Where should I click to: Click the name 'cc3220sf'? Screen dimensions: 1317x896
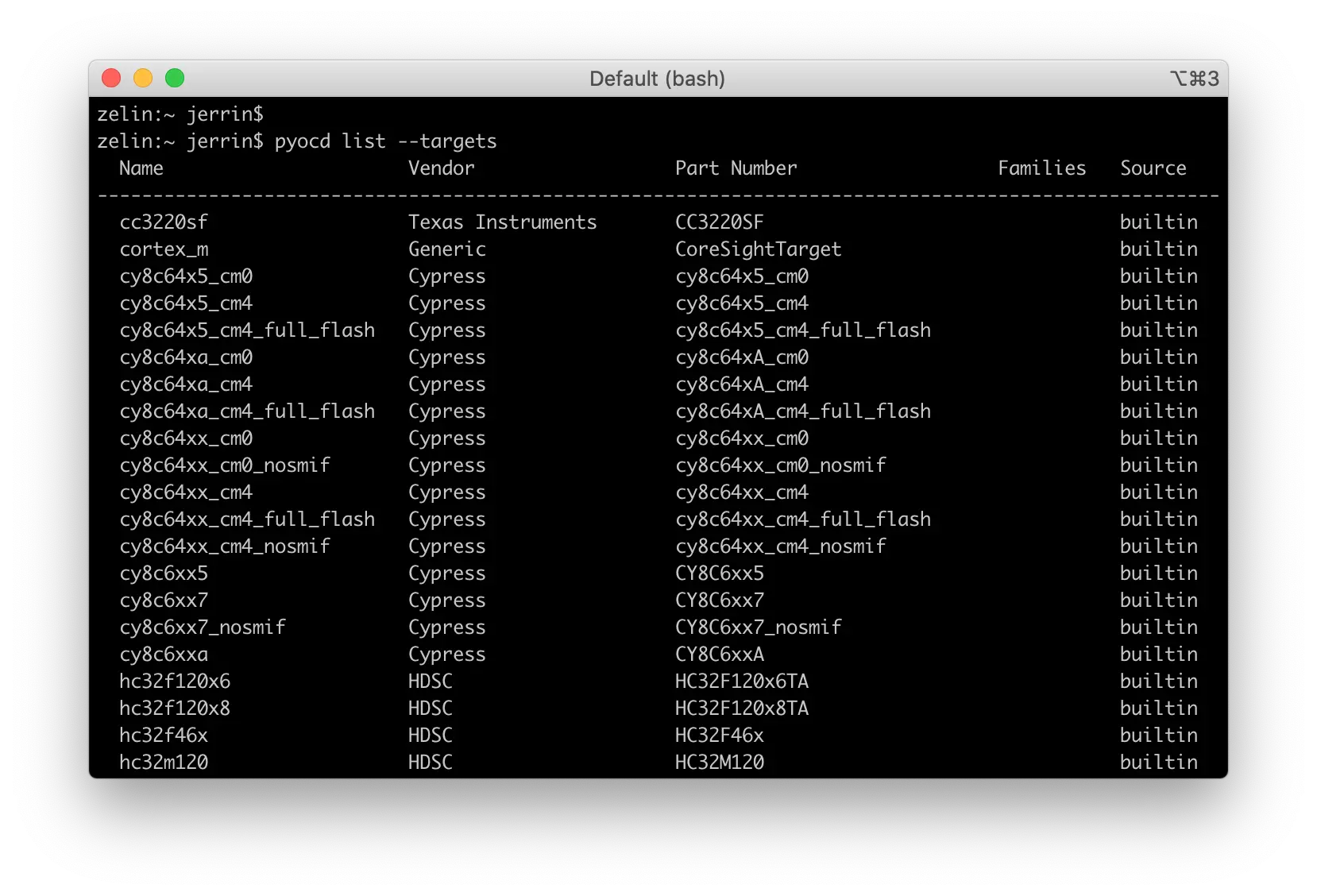(164, 222)
